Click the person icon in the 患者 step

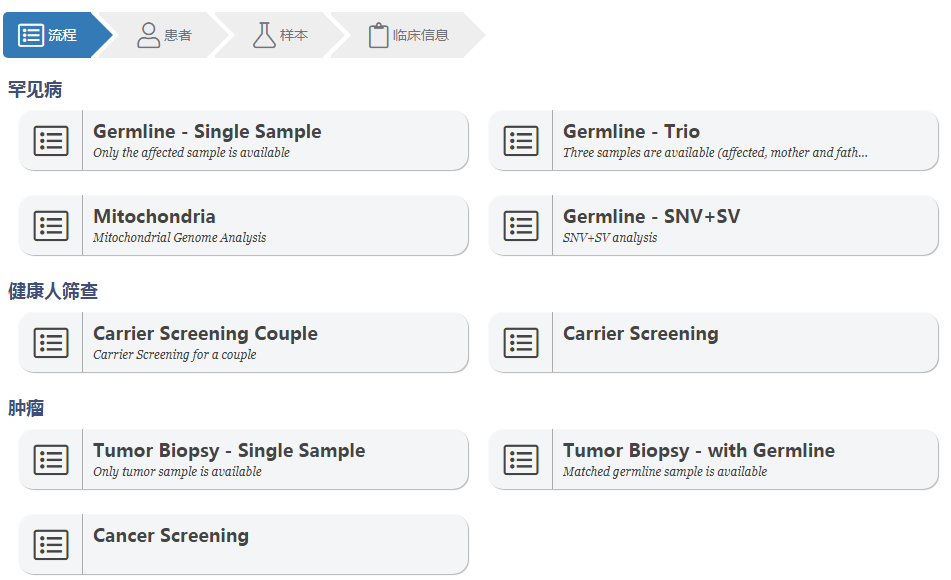tap(148, 36)
